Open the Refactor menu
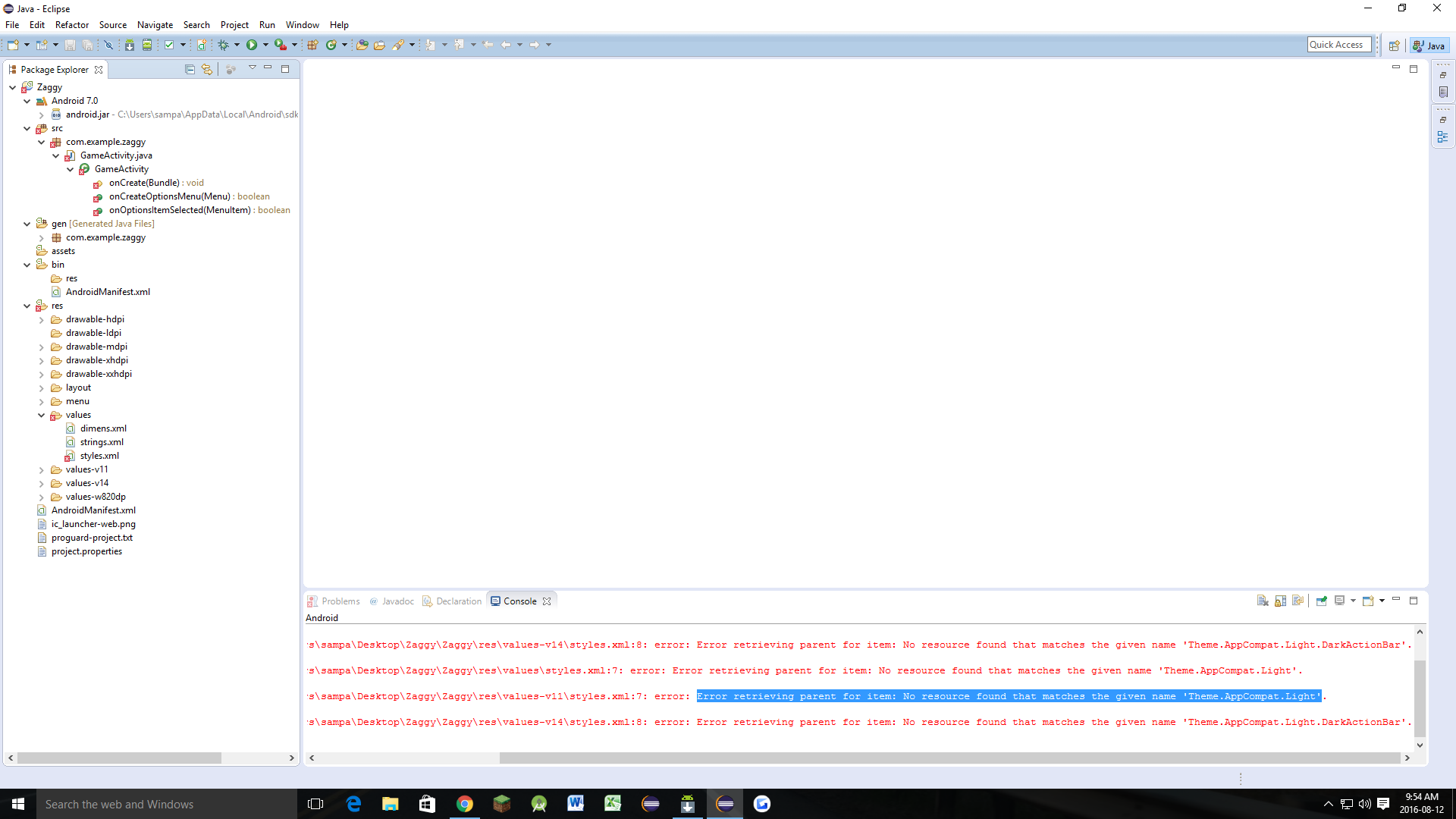The height and width of the screenshot is (819, 1456). point(71,25)
